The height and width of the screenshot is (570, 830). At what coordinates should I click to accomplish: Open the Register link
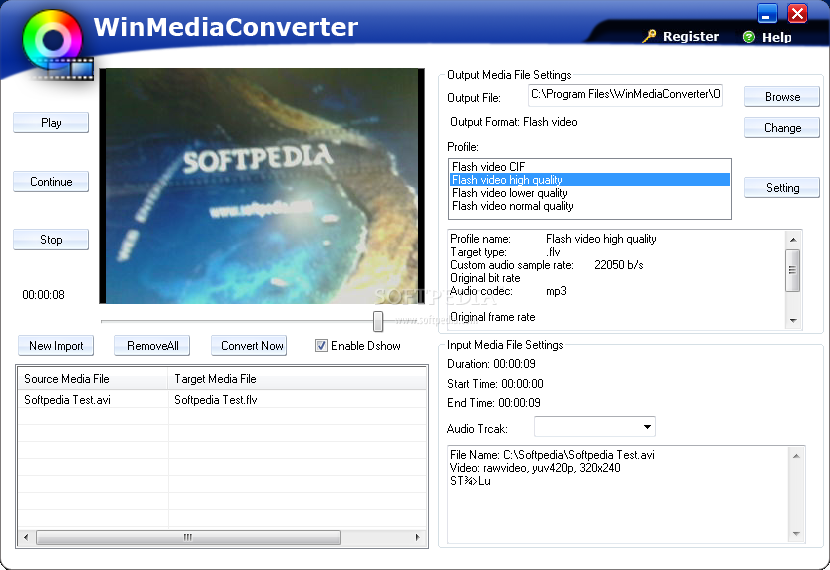coord(691,37)
